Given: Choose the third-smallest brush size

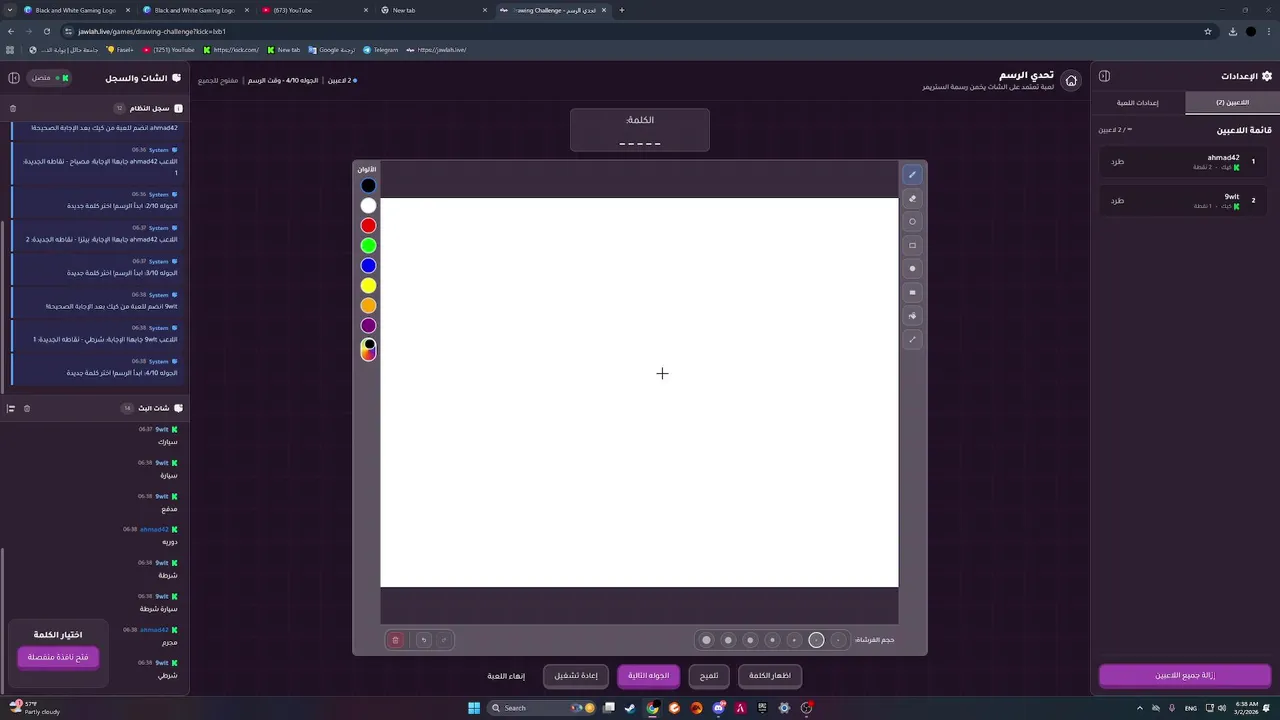Looking at the screenshot, I should pyautogui.click(x=794, y=640).
